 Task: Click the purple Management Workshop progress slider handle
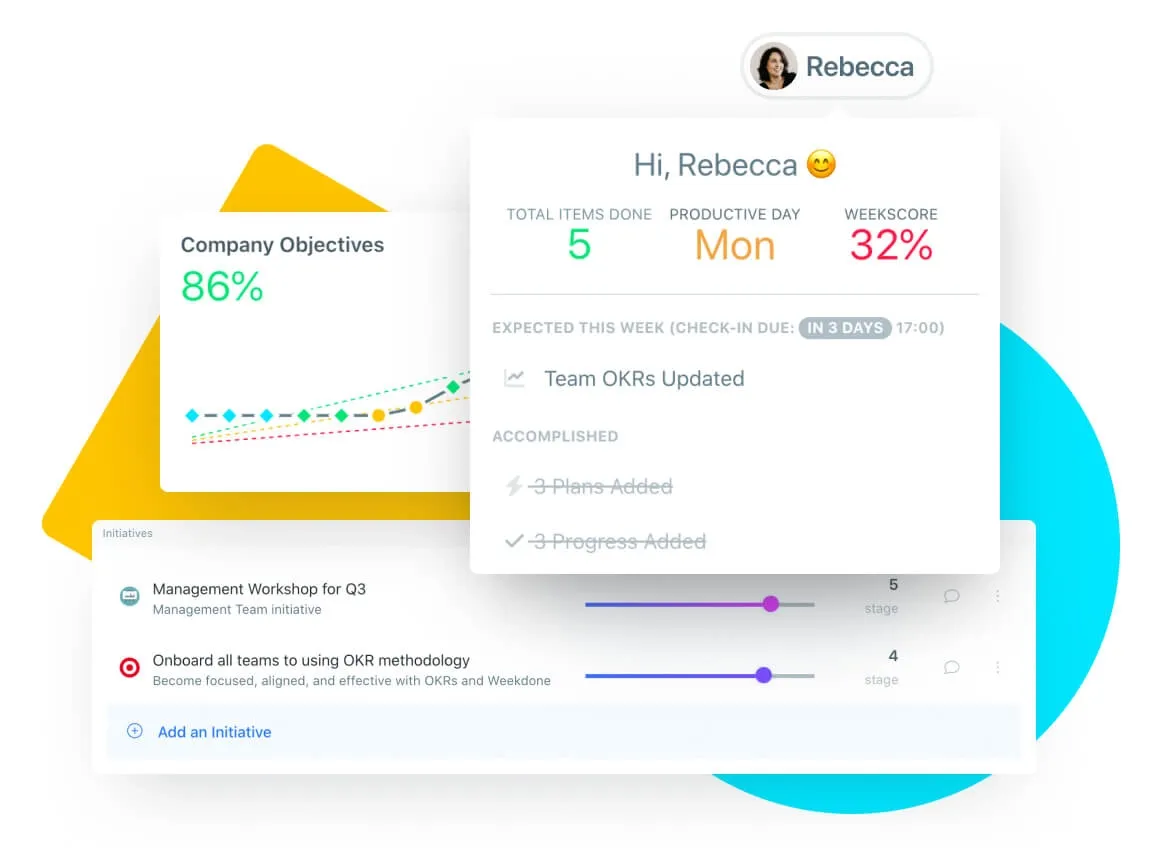point(770,604)
